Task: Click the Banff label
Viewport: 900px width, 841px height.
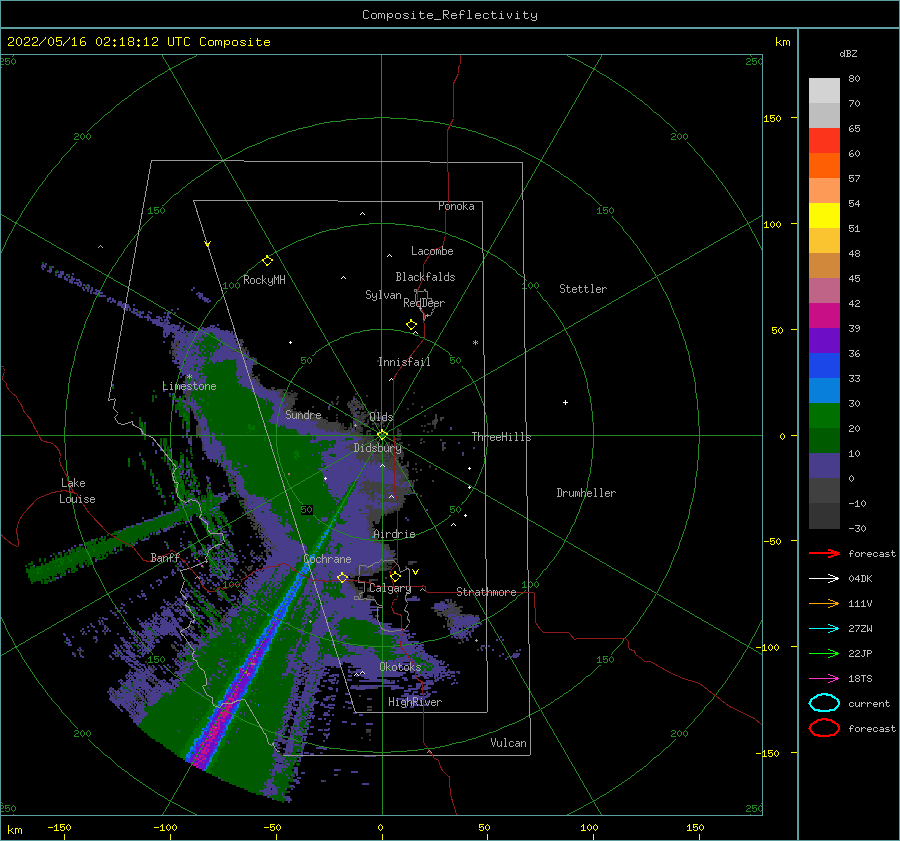Action: coord(165,557)
